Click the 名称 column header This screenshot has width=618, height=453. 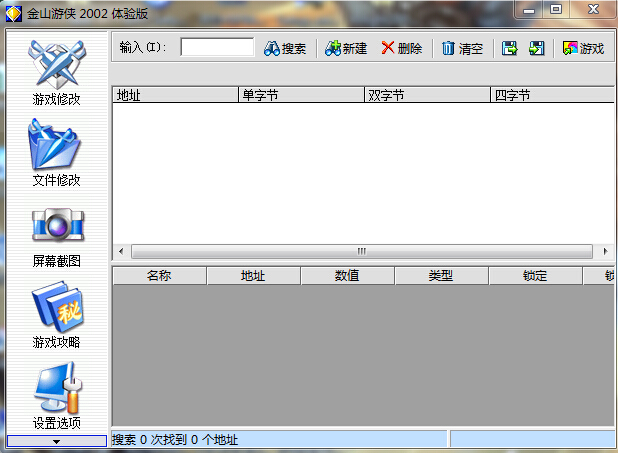tap(160, 276)
